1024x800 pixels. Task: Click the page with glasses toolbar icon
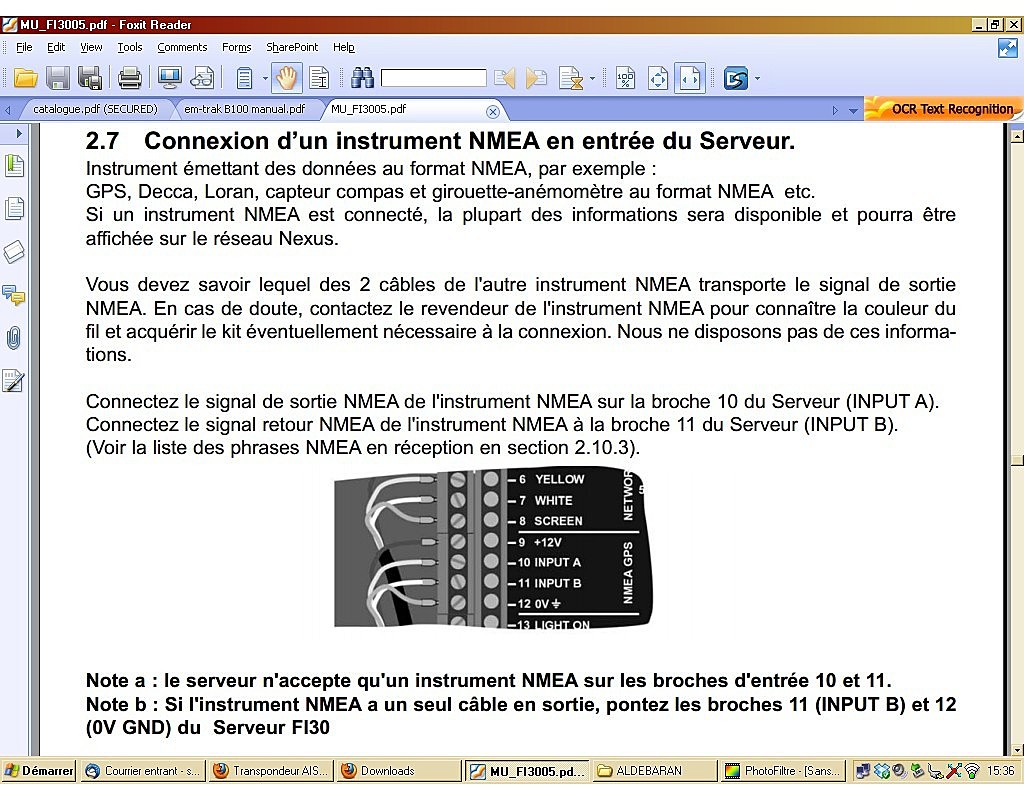coord(202,79)
